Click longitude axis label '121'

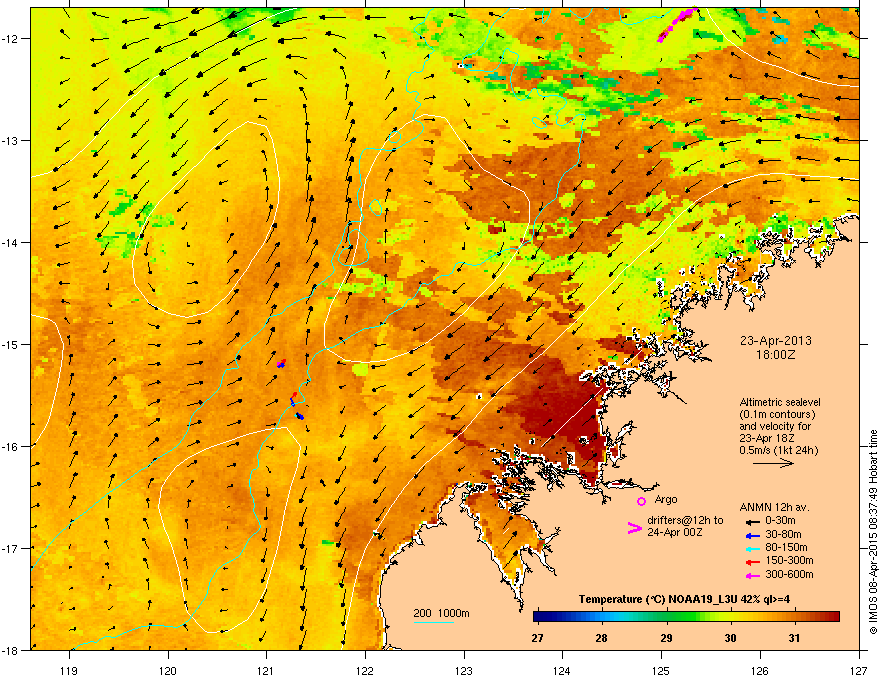point(266,670)
